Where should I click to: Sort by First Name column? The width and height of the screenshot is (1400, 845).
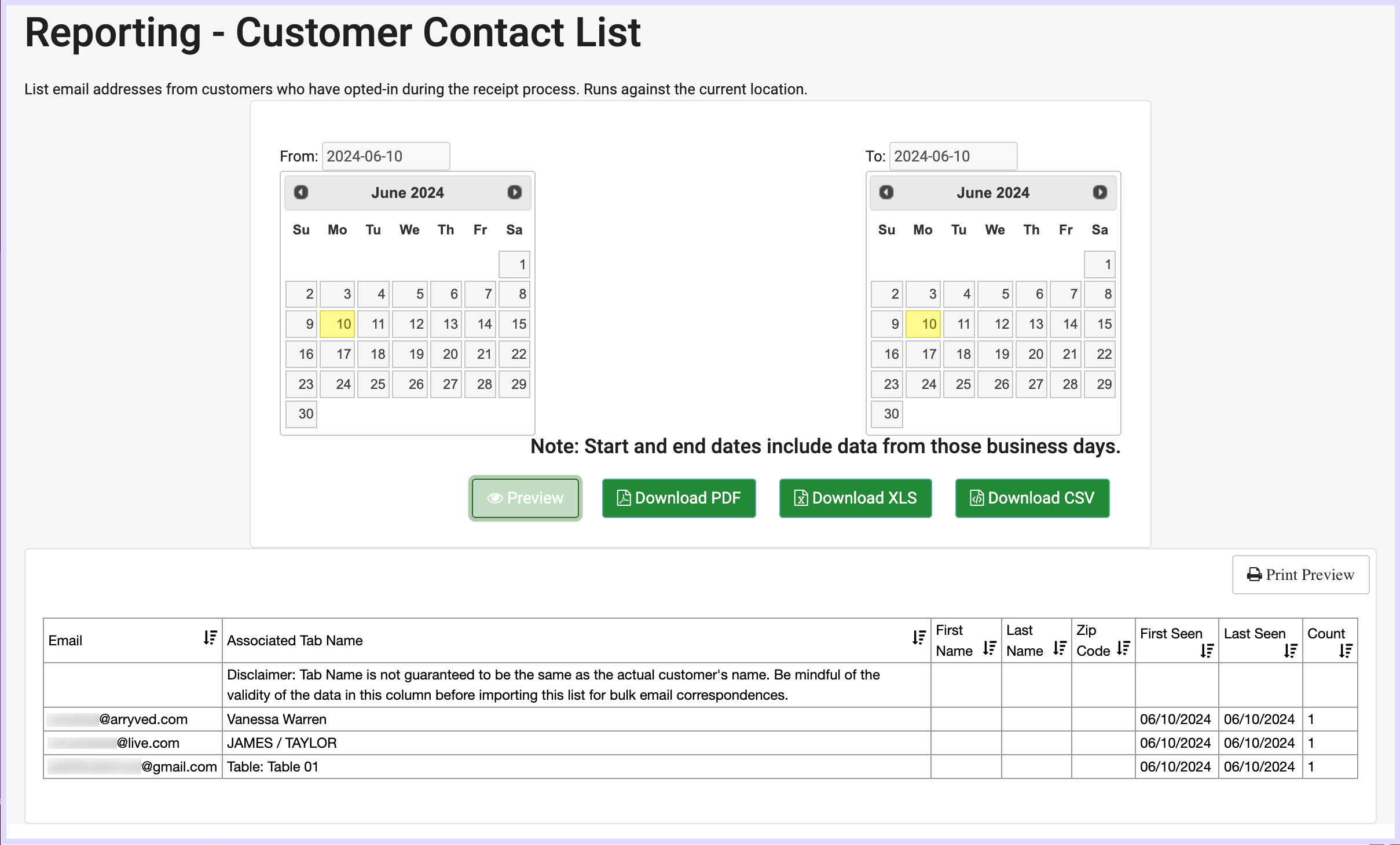(989, 648)
